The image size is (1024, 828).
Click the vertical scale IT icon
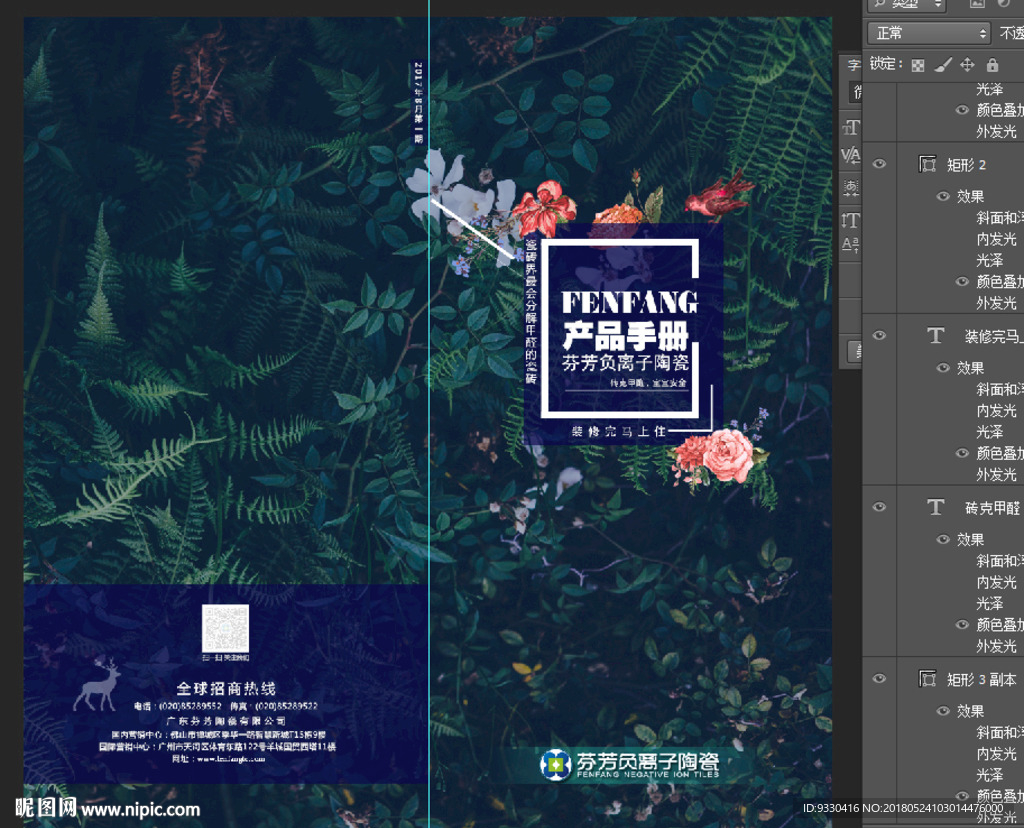[x=850, y=220]
